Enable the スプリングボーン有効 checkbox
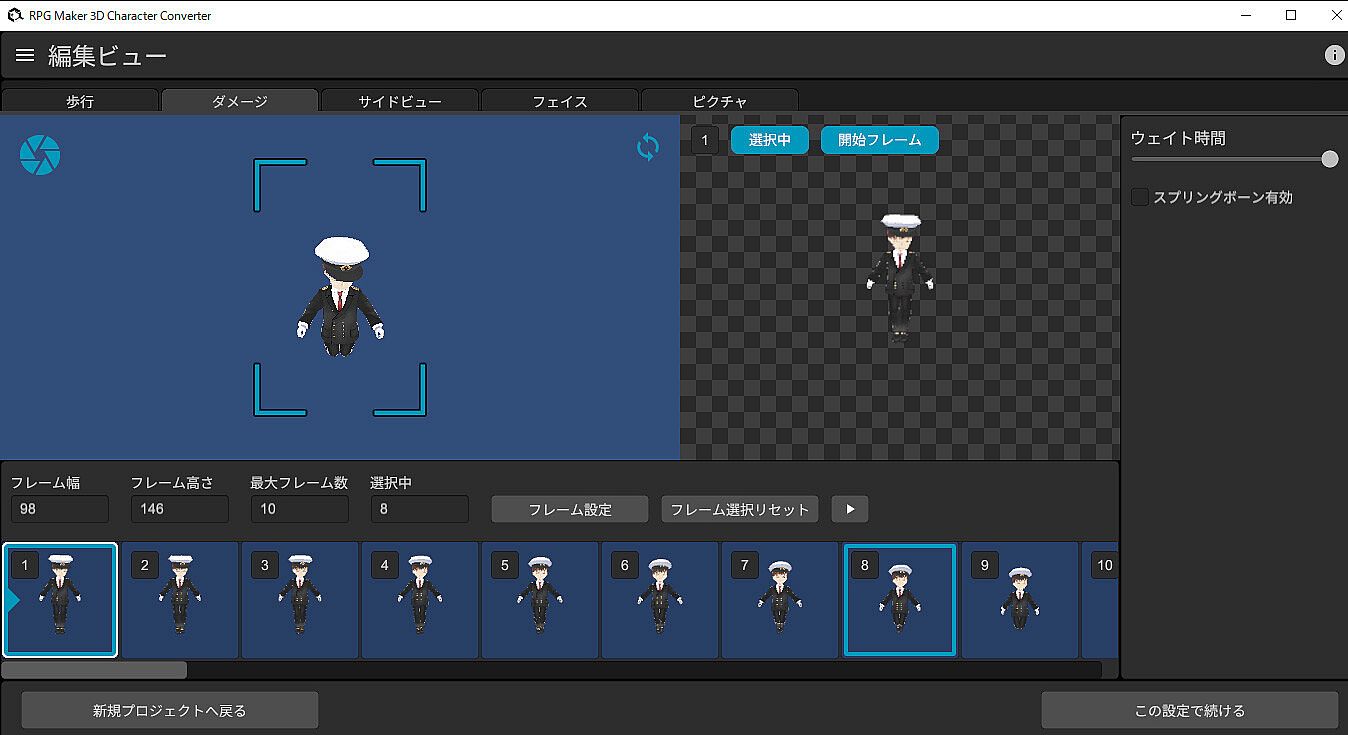The image size is (1348, 735). tap(1140, 197)
